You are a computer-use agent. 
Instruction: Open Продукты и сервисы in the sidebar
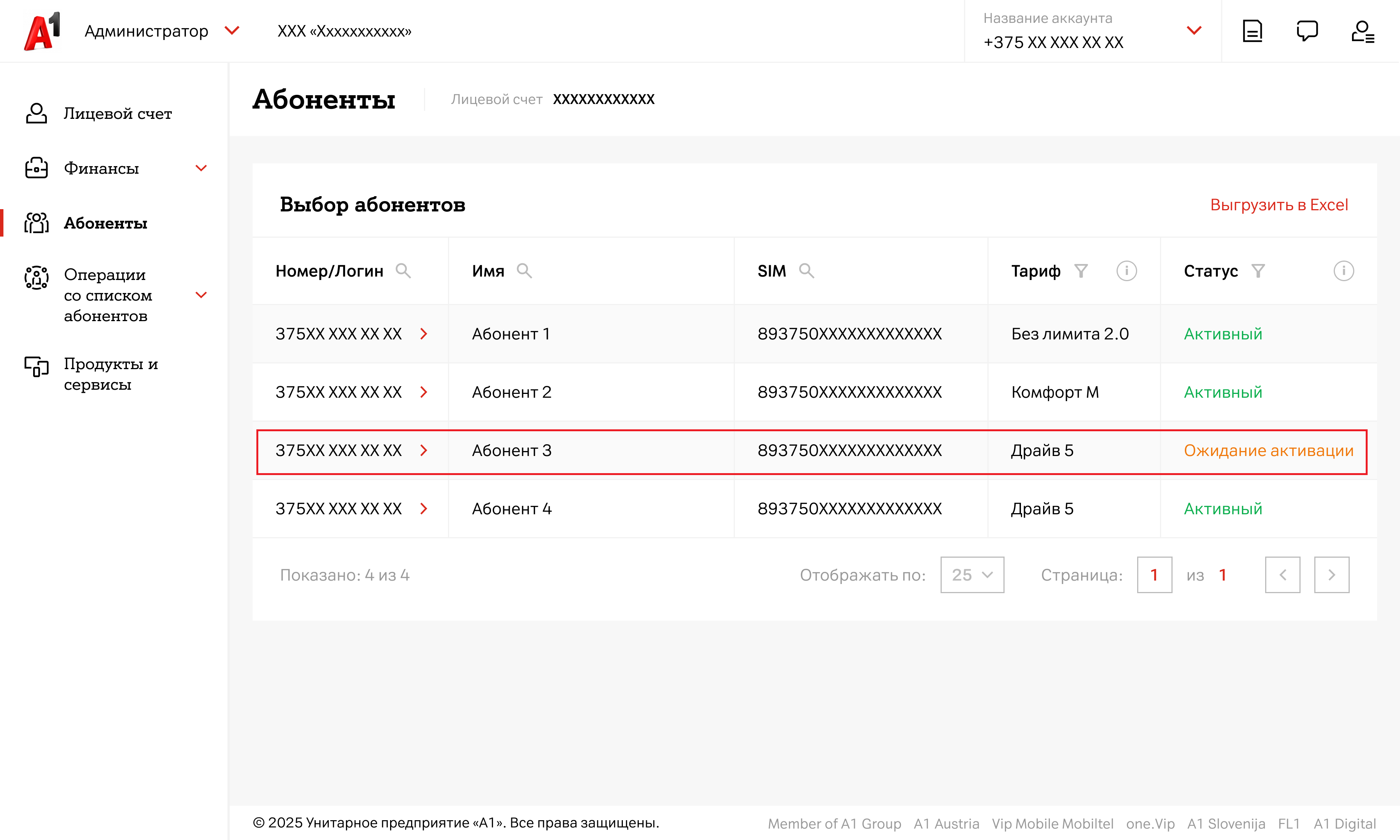pos(110,374)
